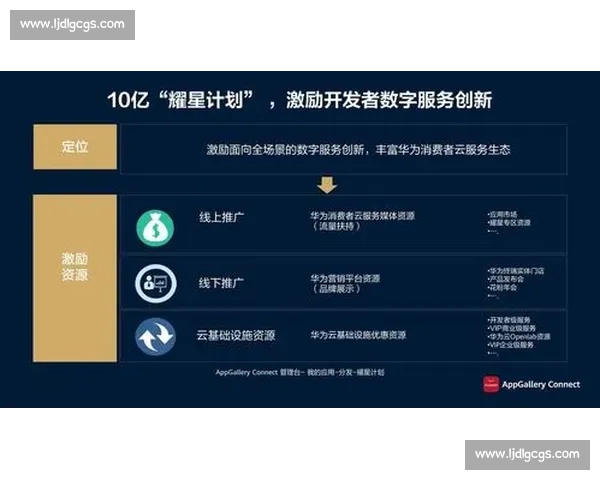This screenshot has height=480, width=600.
Task: Click the "线下推广" label
Action: [x=221, y=283]
